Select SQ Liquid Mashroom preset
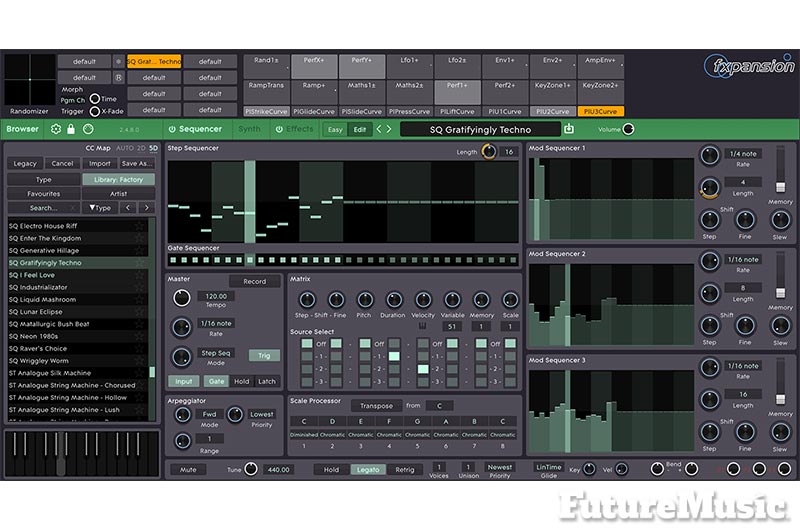The width and height of the screenshot is (800, 530). point(78,299)
